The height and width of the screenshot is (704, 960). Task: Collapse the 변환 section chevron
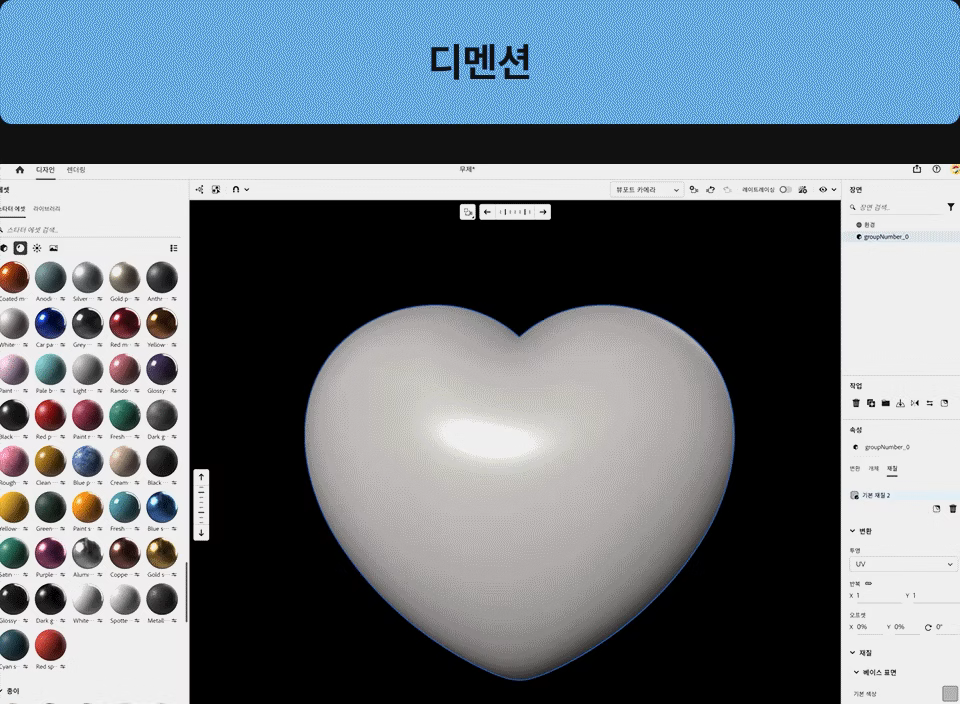[852, 531]
